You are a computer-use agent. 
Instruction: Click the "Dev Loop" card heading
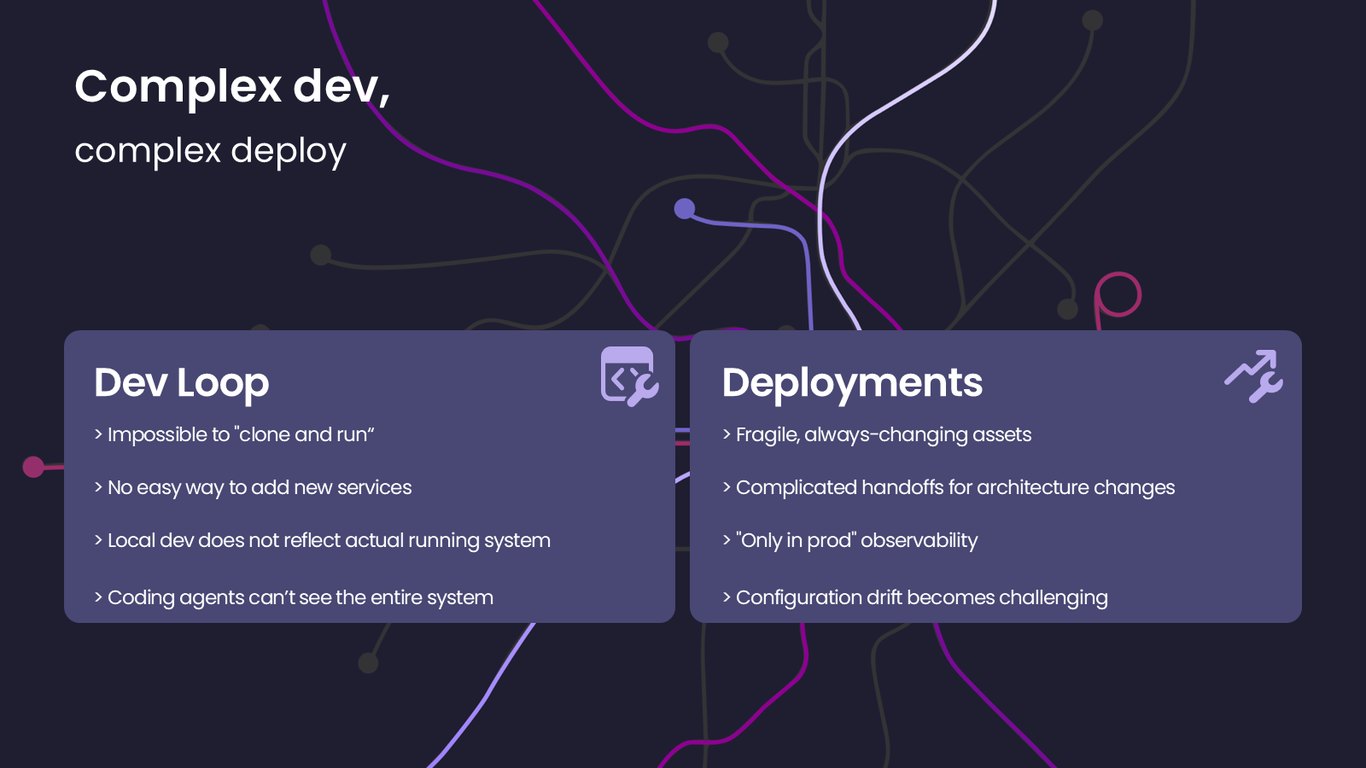click(x=181, y=383)
